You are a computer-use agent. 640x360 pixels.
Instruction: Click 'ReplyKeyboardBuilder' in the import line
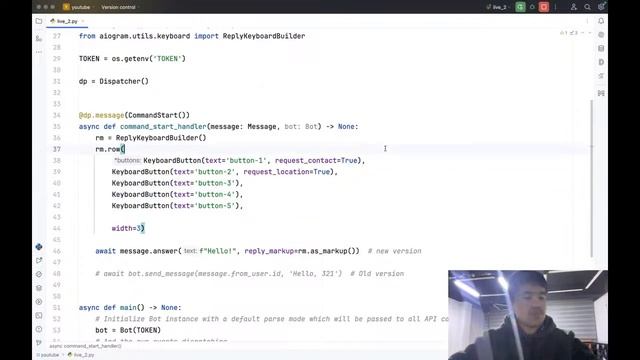pyautogui.click(x=264, y=36)
